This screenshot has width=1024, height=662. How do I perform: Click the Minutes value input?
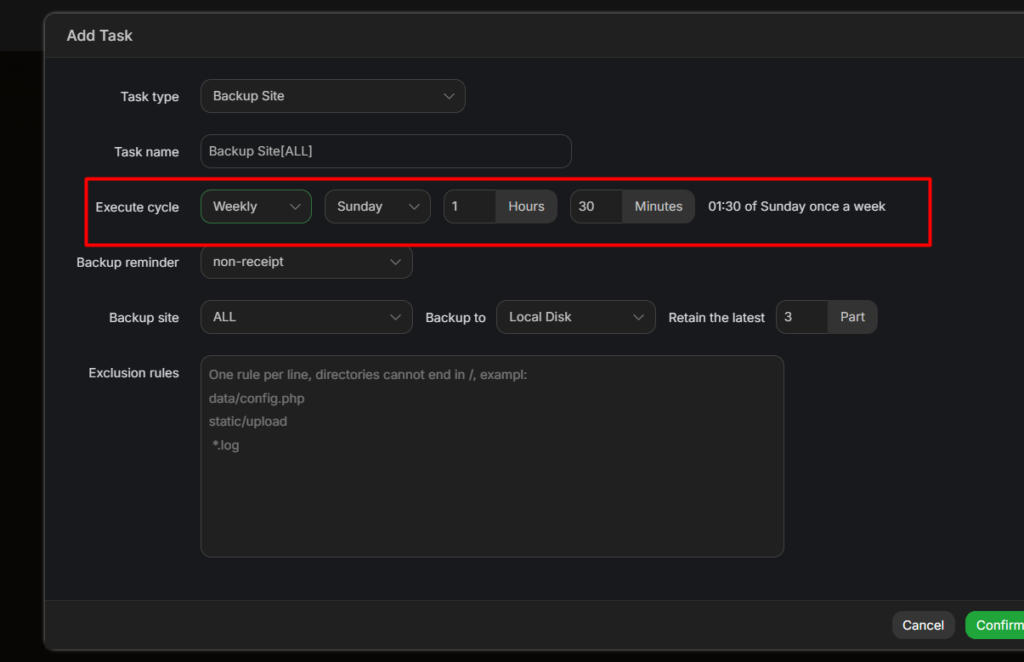[x=596, y=206]
